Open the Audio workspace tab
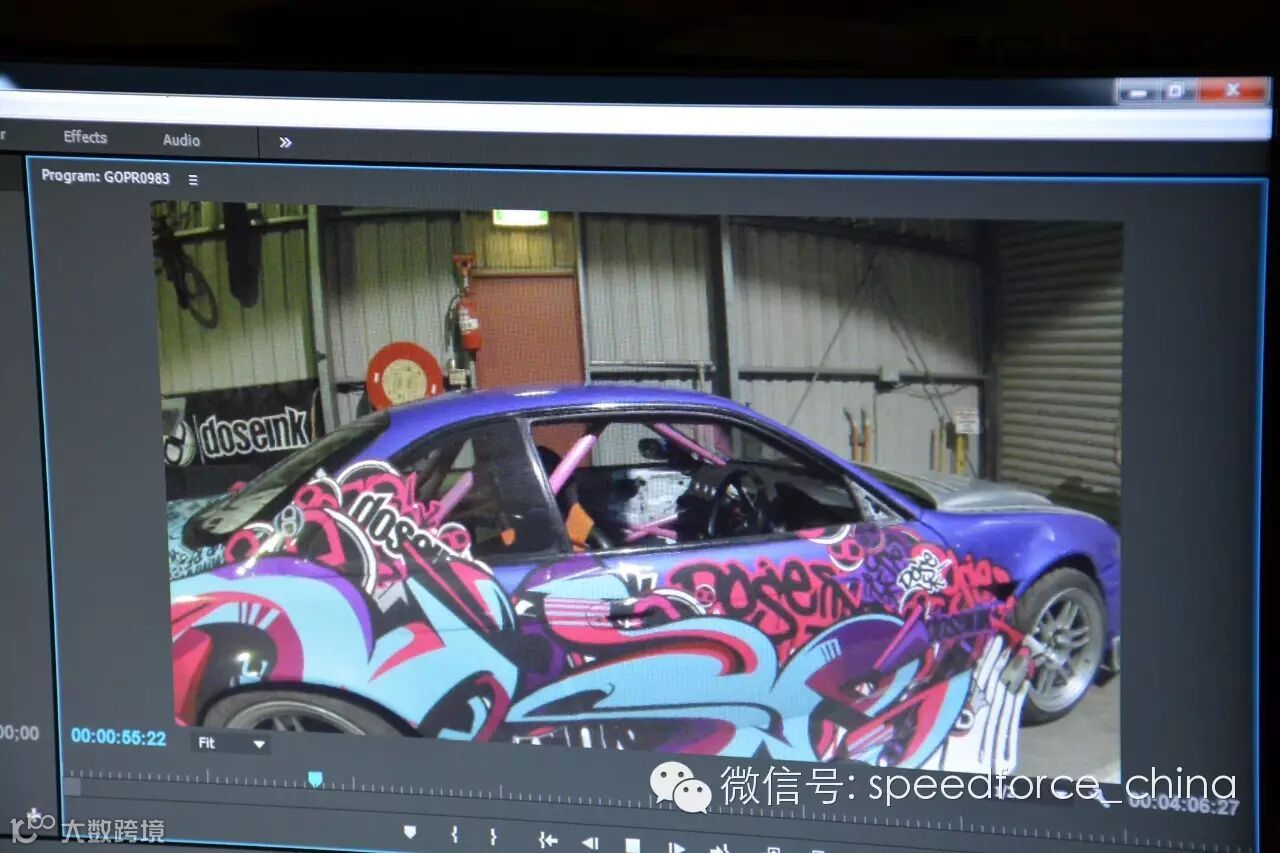The width and height of the screenshot is (1280, 853). pos(181,140)
